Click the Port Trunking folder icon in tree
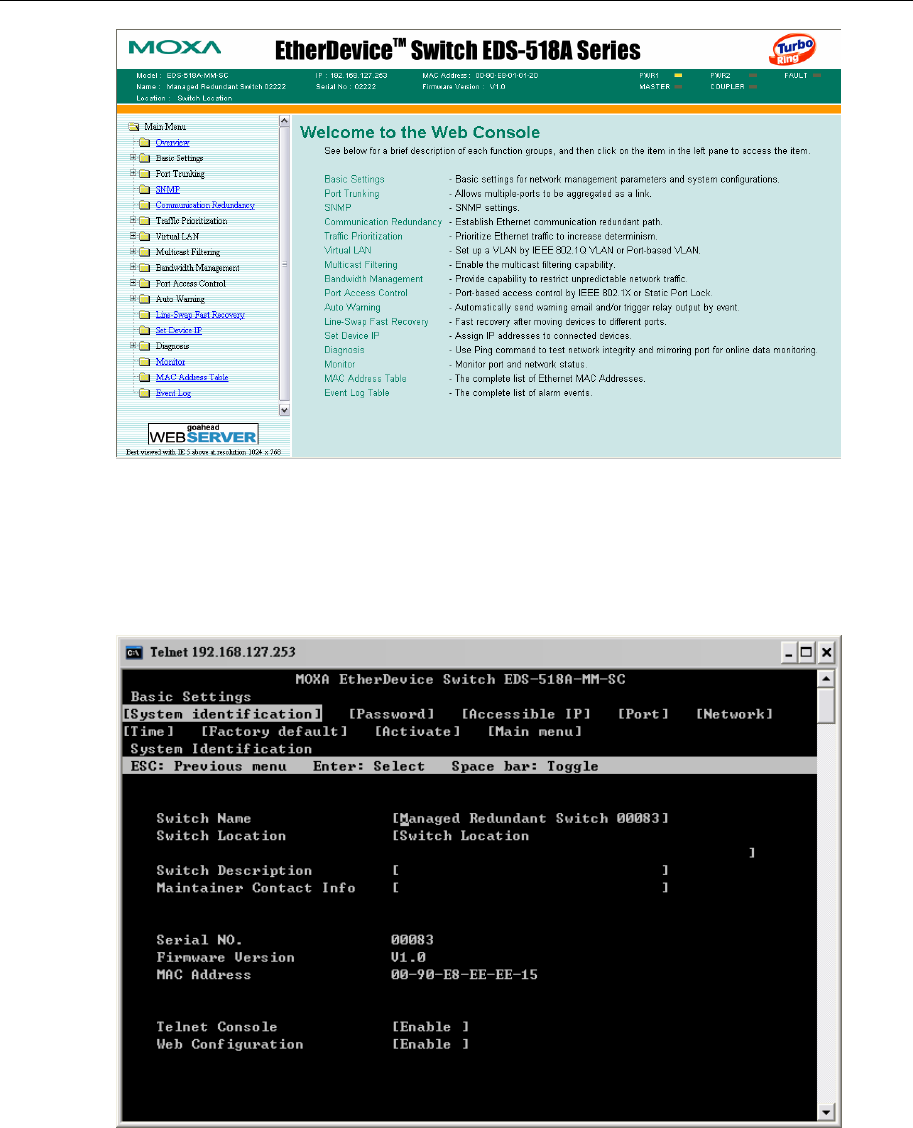Viewport: 913px width, 1128px height. click(145, 173)
